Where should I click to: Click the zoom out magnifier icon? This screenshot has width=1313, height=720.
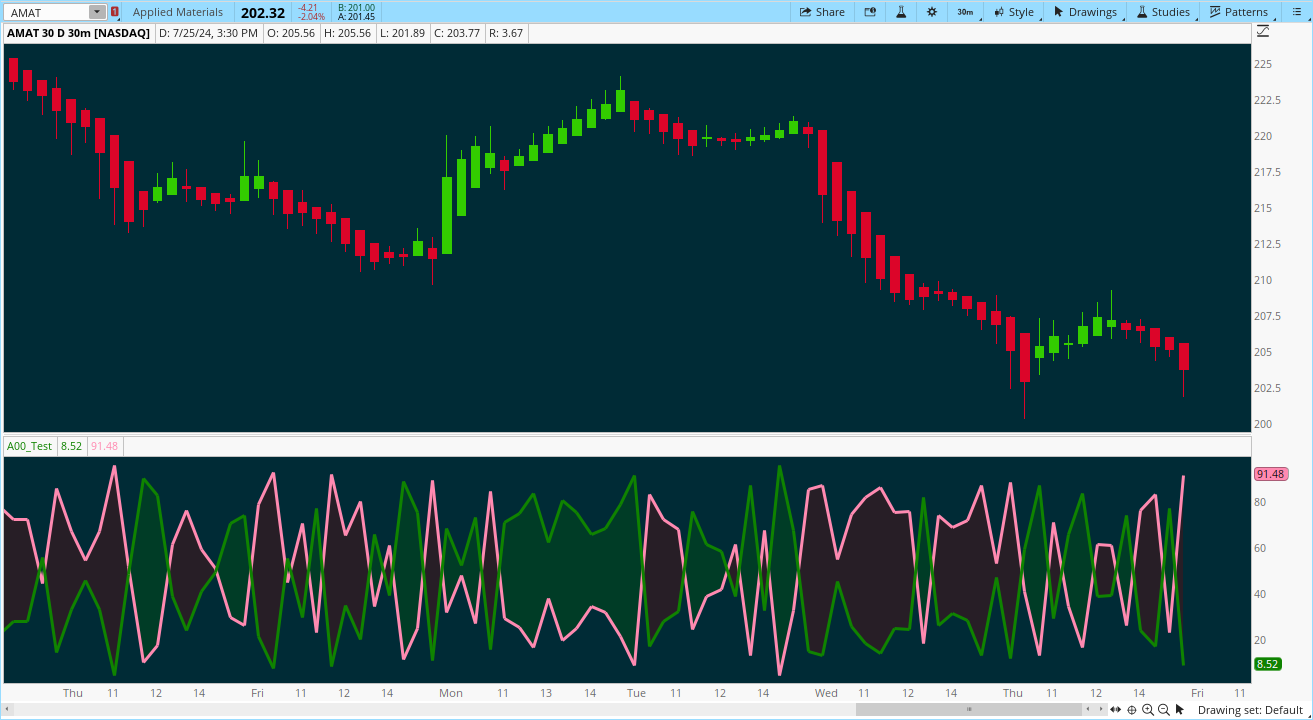[x=1163, y=709]
